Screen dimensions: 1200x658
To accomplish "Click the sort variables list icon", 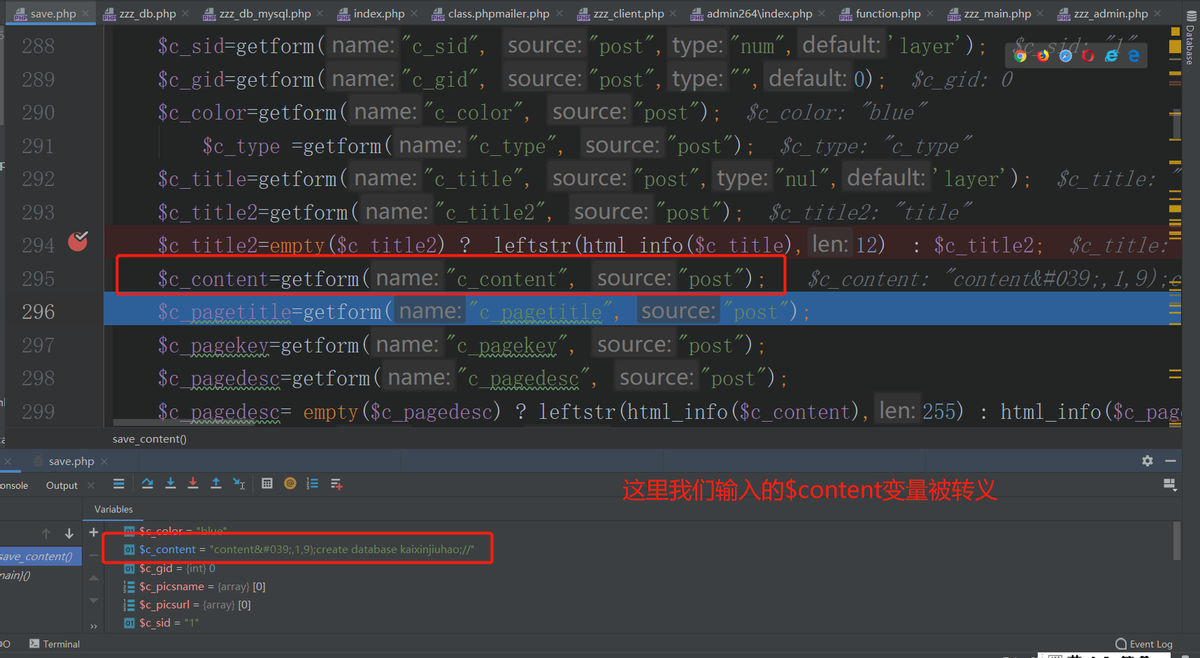I will (313, 484).
